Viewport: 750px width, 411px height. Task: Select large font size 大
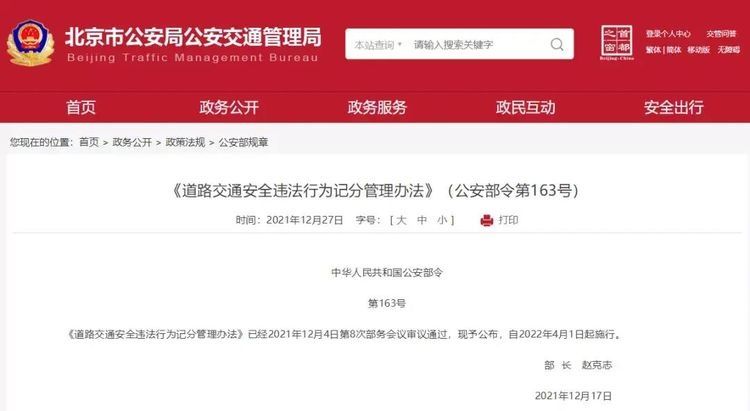(x=401, y=220)
